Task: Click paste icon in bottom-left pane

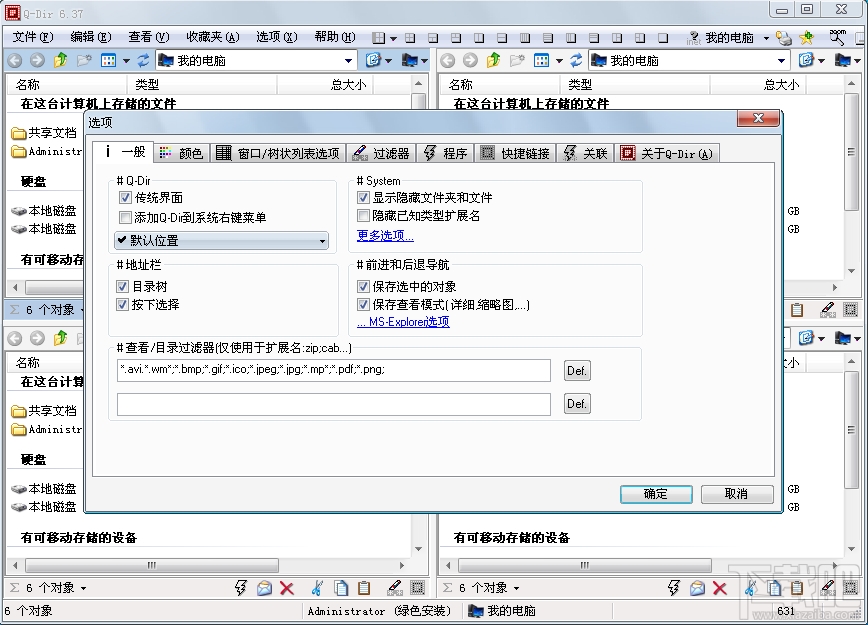Action: point(364,588)
